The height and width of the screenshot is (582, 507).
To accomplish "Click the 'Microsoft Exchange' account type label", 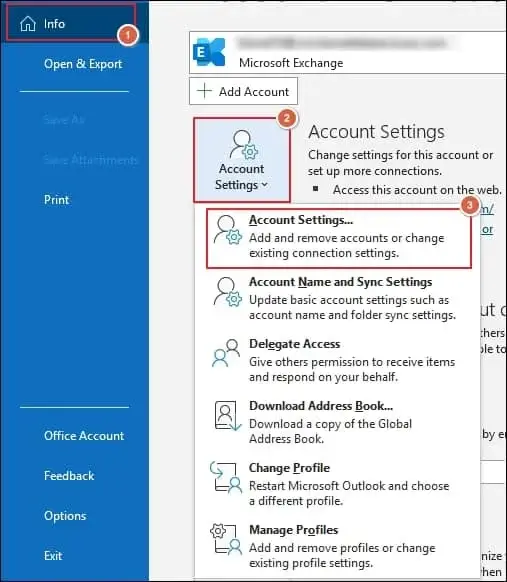I will 291,63.
